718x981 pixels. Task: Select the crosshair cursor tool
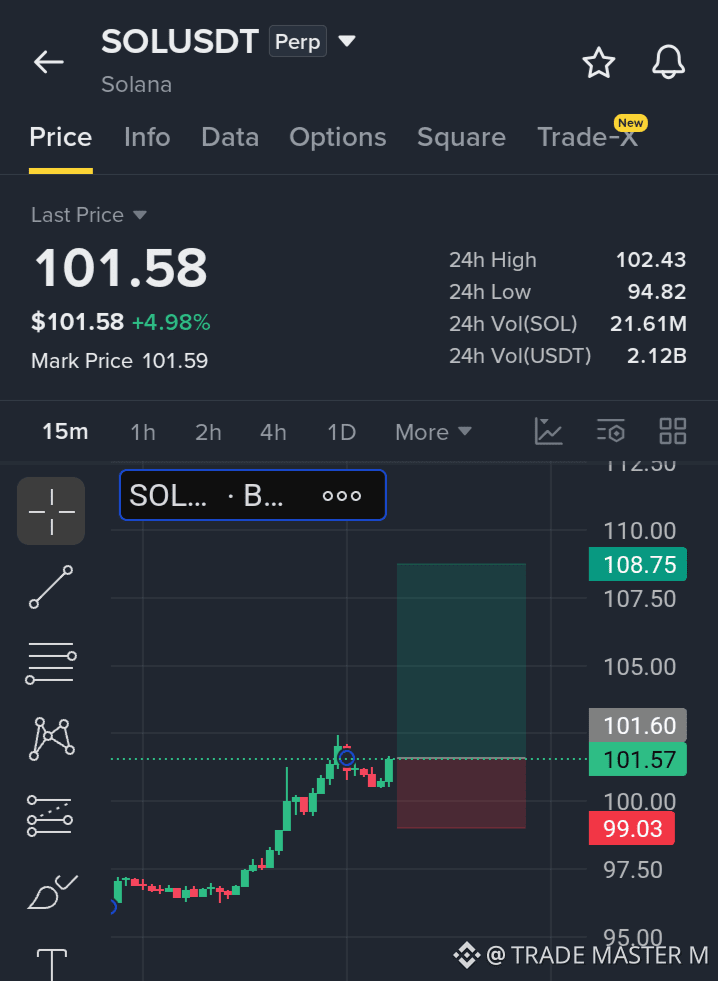coord(51,511)
